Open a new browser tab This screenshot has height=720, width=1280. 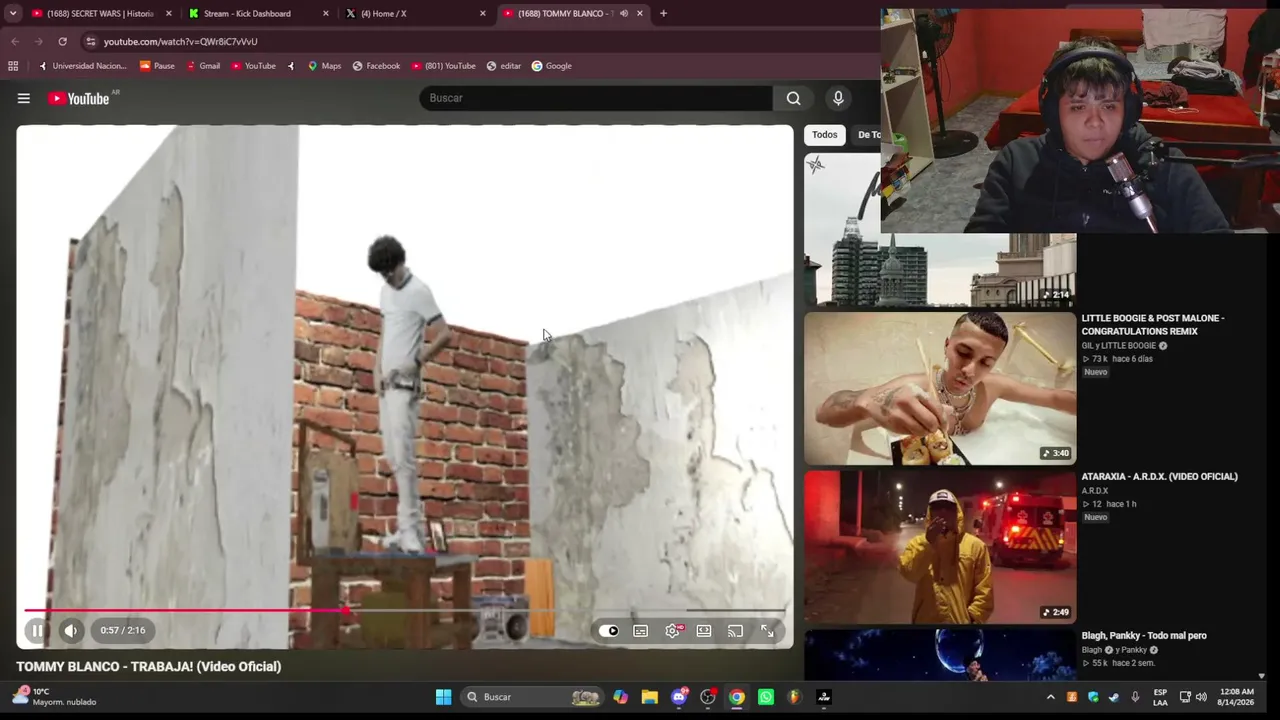(x=663, y=14)
